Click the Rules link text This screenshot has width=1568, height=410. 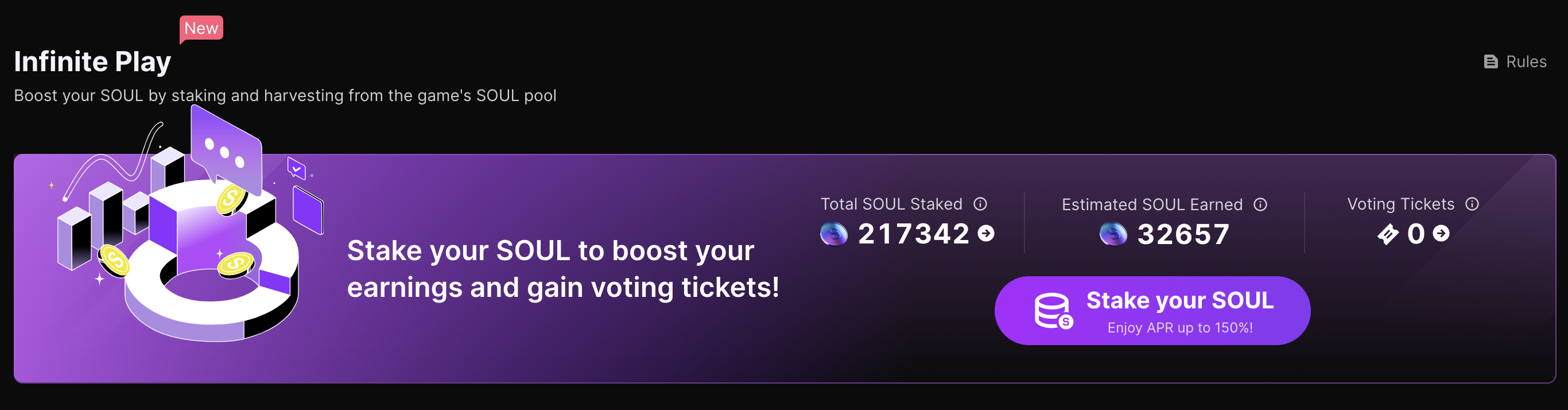1526,61
